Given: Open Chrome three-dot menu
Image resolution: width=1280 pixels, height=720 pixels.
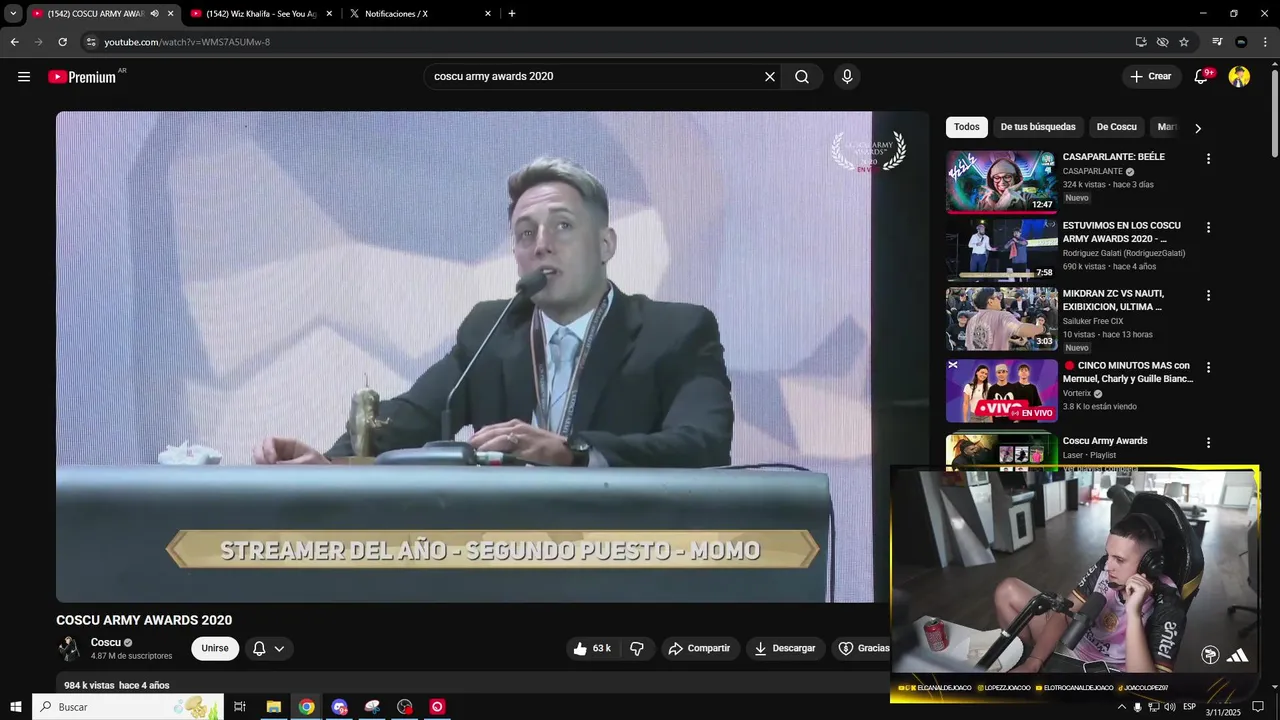Looking at the screenshot, I should [1264, 42].
